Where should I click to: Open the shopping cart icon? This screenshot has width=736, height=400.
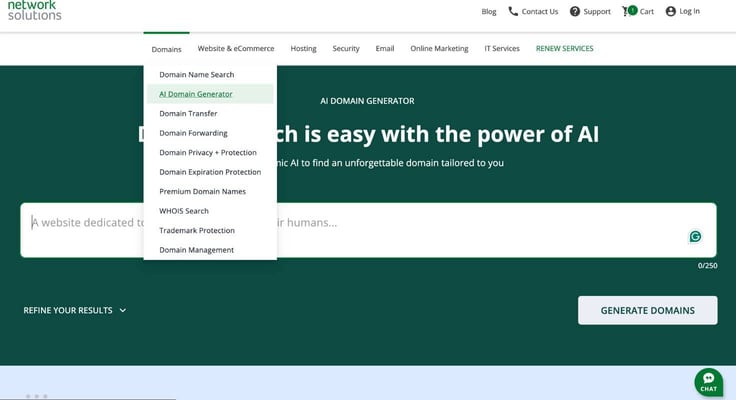click(629, 11)
